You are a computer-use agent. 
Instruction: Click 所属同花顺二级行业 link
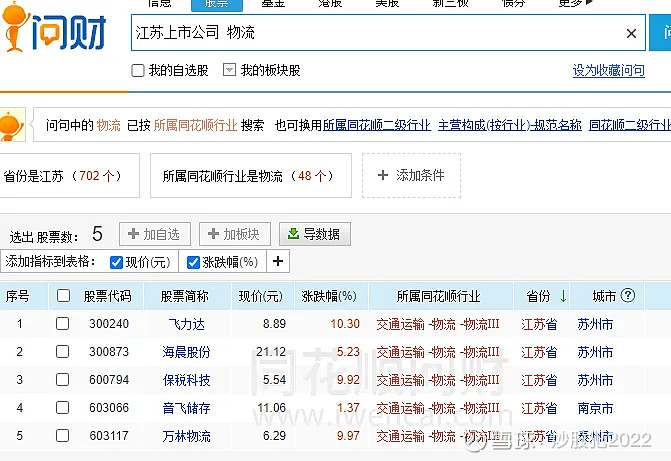click(x=377, y=125)
